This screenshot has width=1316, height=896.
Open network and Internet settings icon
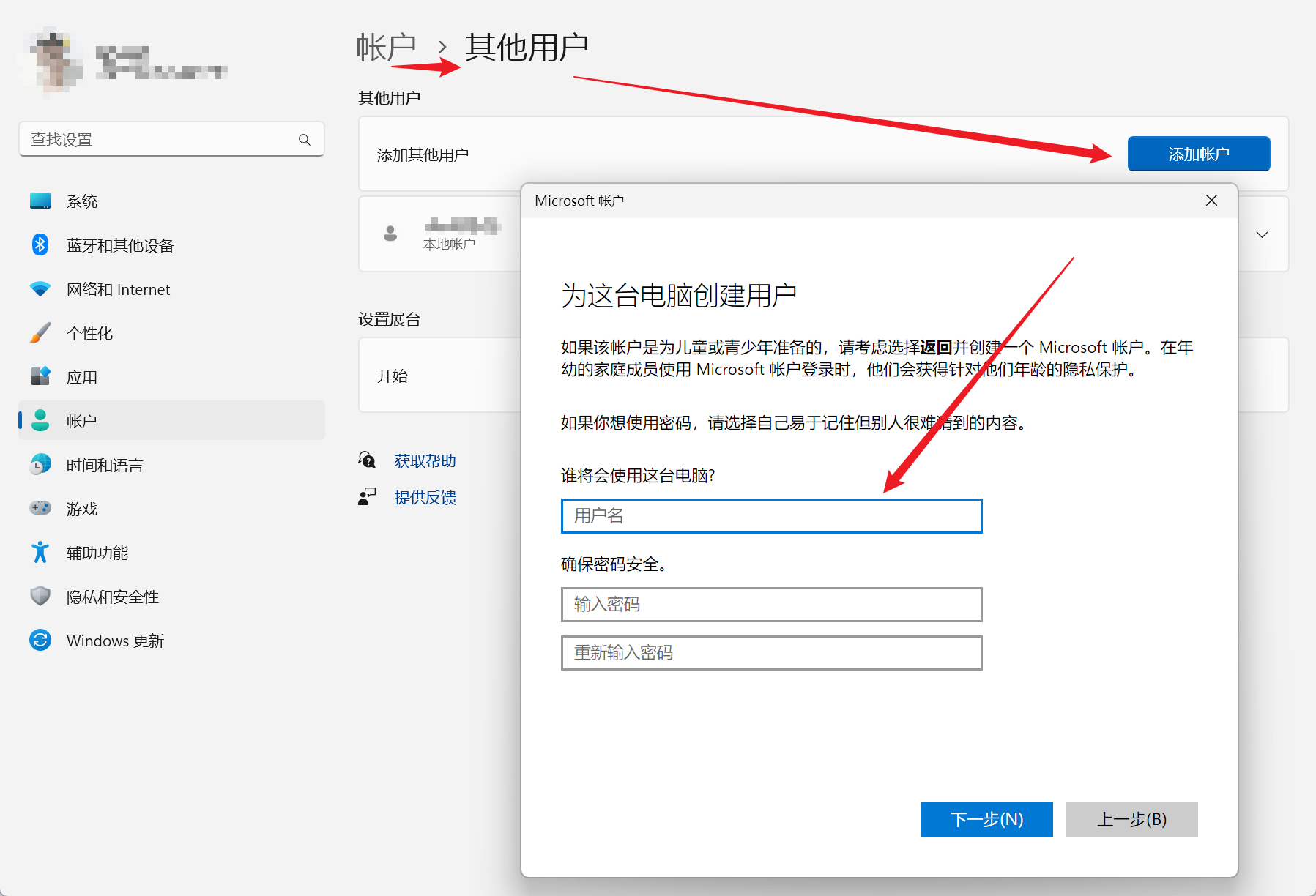(40, 289)
